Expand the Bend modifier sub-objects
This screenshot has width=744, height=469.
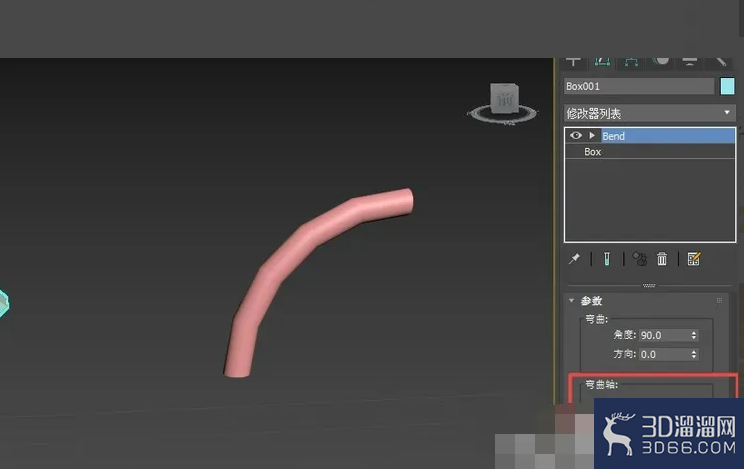pyautogui.click(x=592, y=136)
